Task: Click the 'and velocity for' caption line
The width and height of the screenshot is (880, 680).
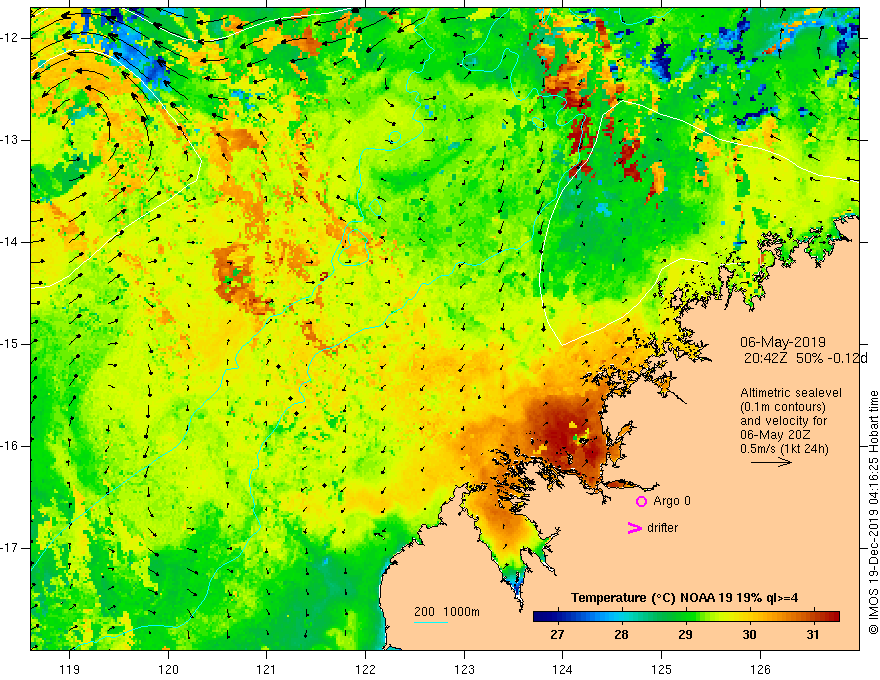Action: click(x=783, y=421)
